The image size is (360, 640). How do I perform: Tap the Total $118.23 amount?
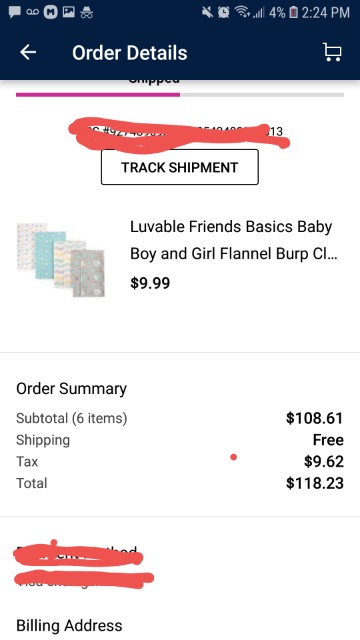[x=315, y=483]
